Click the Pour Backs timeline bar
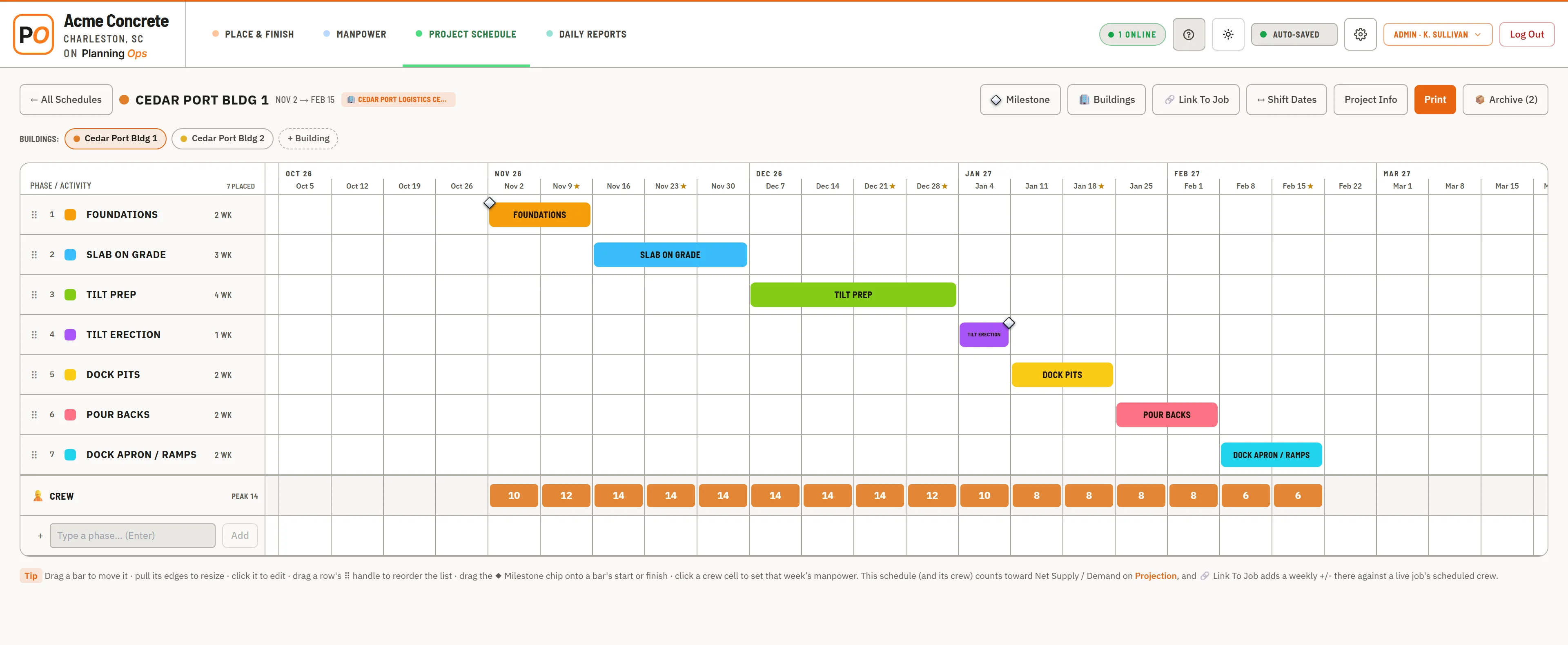The image size is (1568, 645). [x=1166, y=415]
